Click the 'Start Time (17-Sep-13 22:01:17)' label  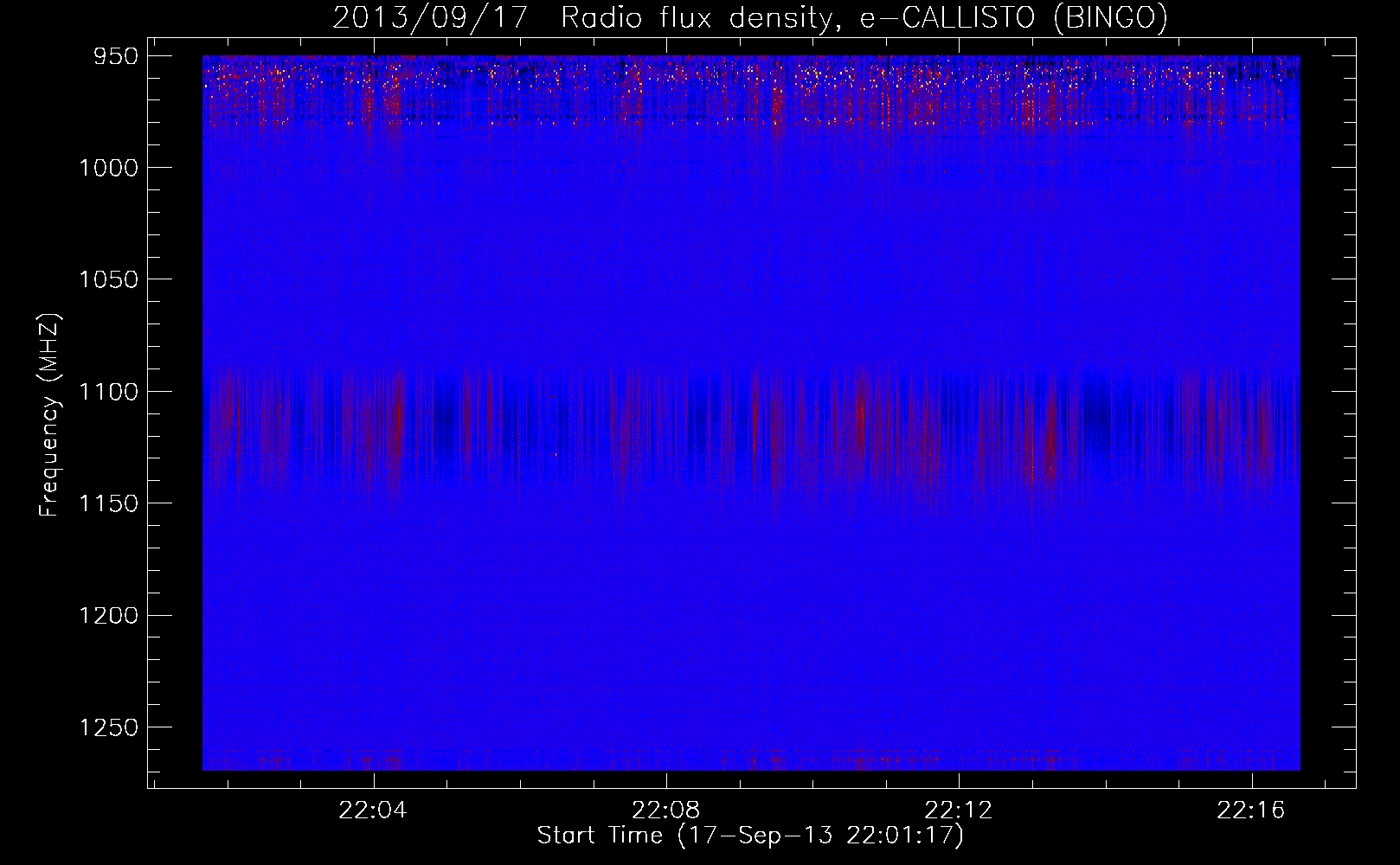tap(750, 836)
